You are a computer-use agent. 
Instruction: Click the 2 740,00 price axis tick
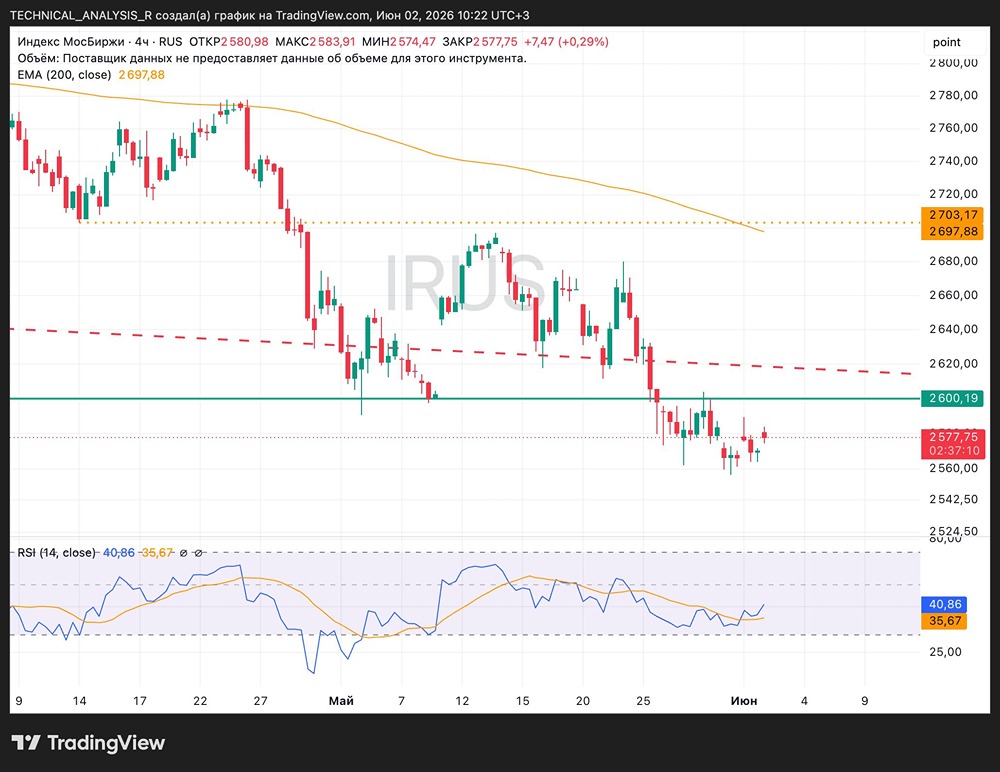[953, 161]
